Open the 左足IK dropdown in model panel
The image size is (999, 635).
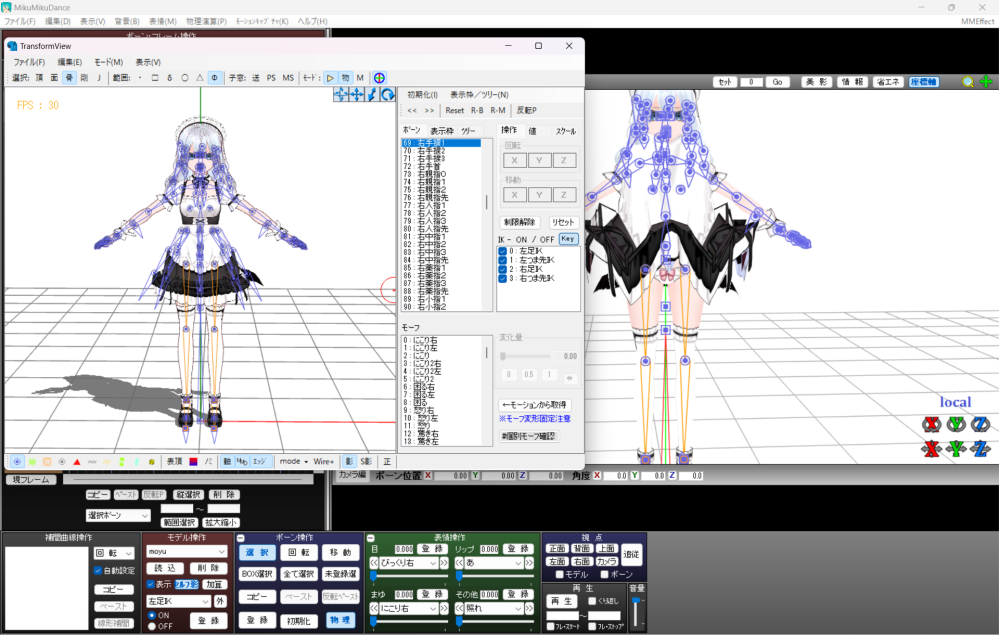click(178, 601)
